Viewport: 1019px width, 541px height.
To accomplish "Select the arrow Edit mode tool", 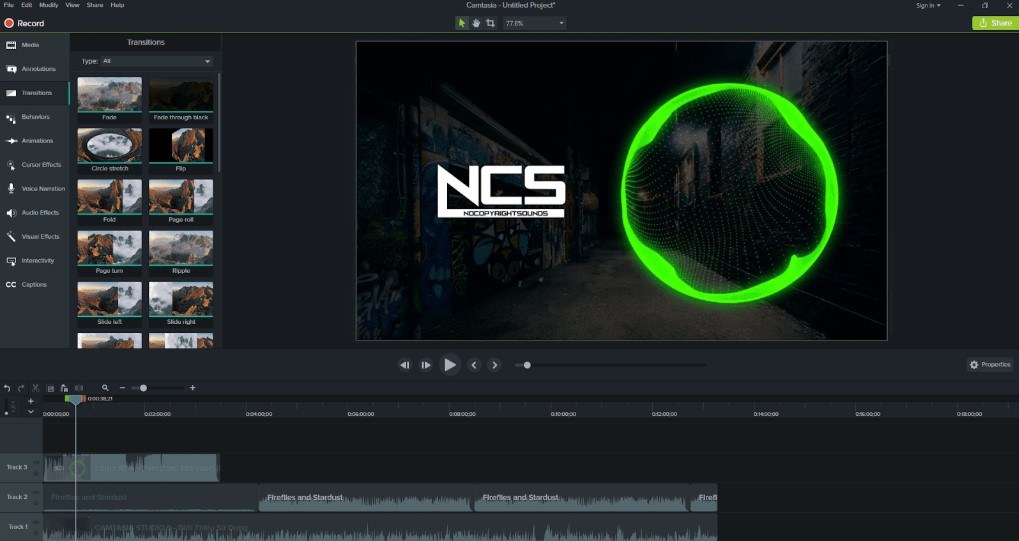I will 461,23.
